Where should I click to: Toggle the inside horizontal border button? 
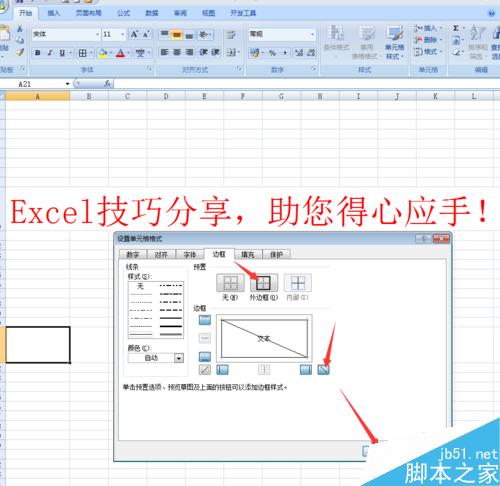click(x=205, y=338)
